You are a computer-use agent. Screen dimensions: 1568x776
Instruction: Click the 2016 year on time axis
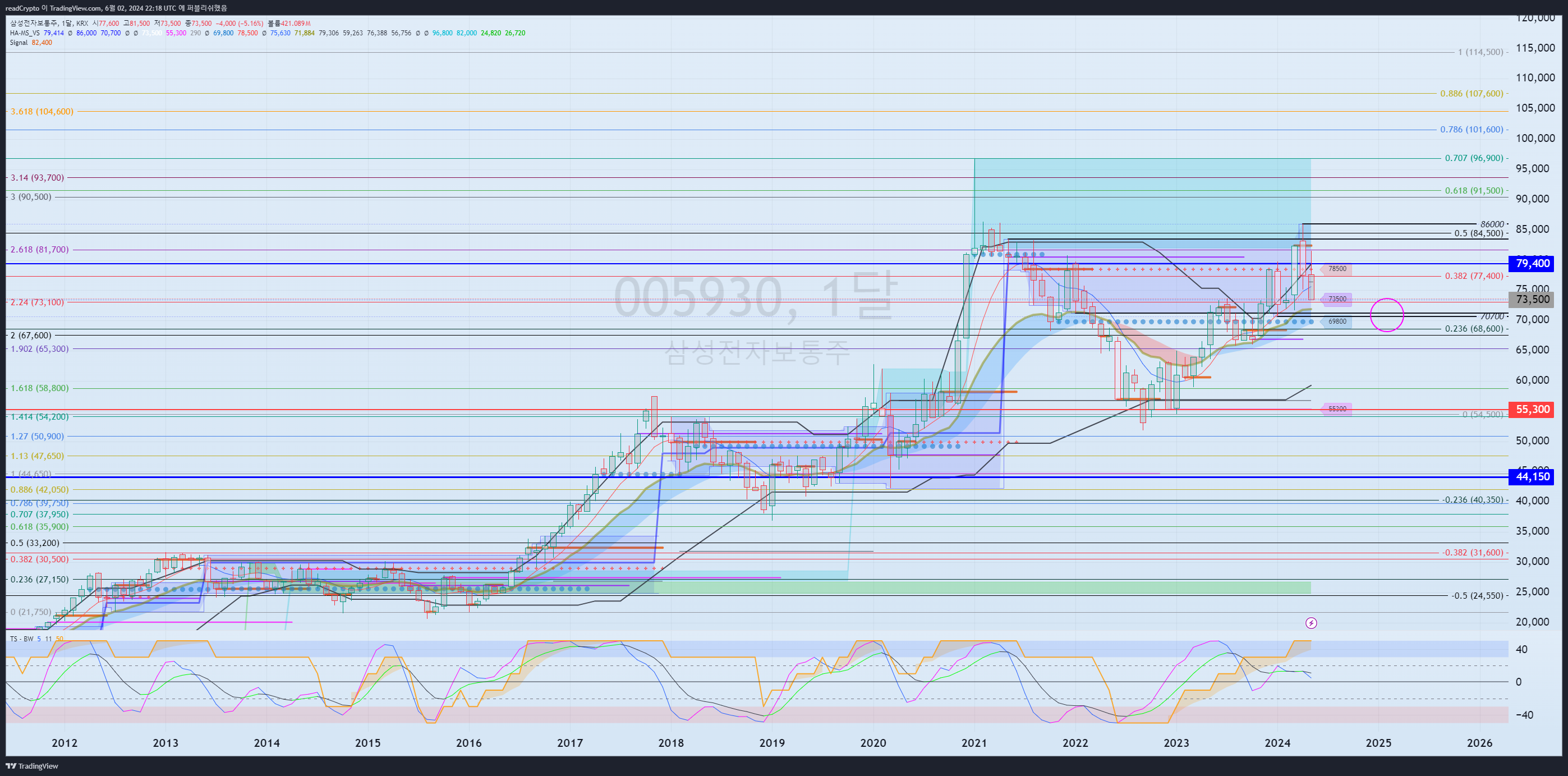(x=468, y=742)
